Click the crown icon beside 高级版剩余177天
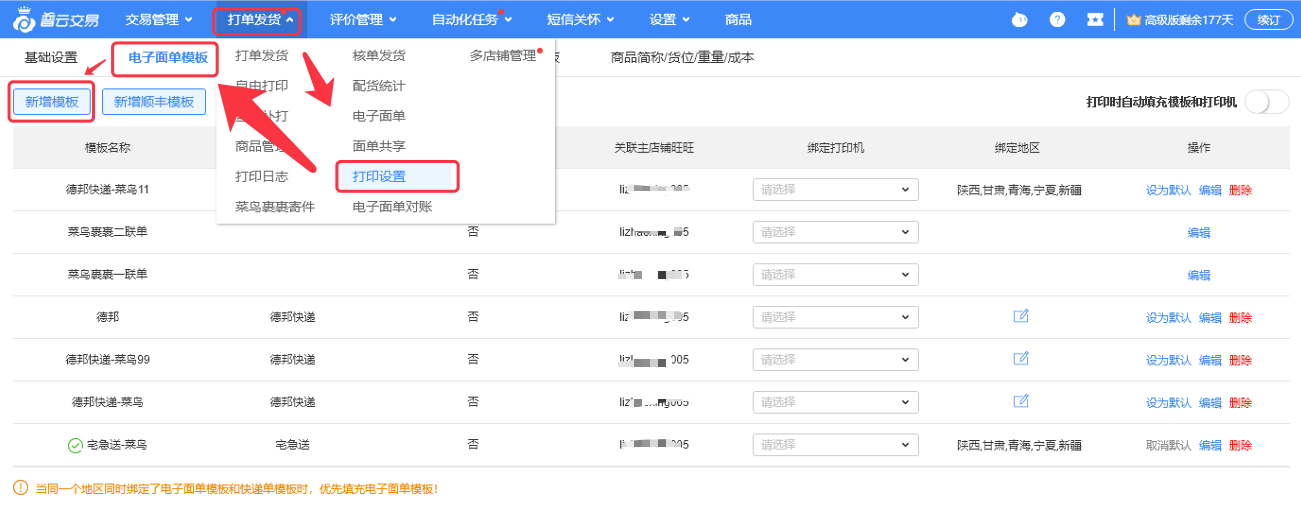Screen dimensions: 1301x510 1133,19
